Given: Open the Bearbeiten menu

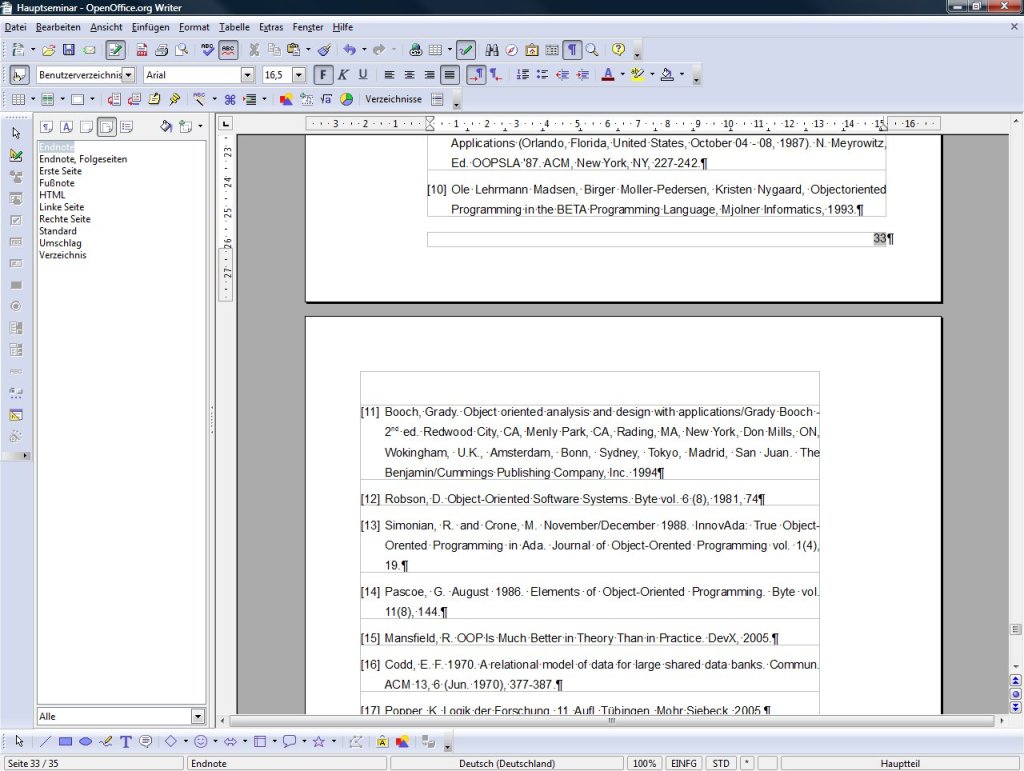Looking at the screenshot, I should [x=58, y=27].
